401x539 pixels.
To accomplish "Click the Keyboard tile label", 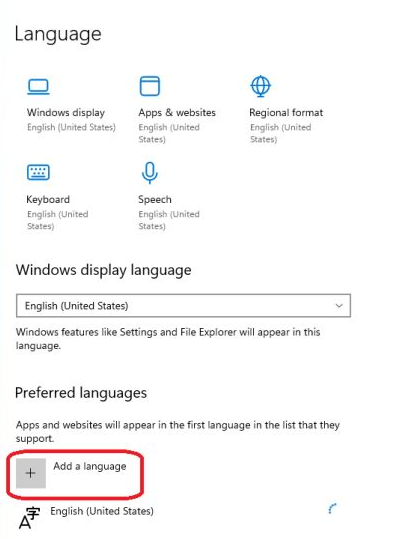I will [x=48, y=199].
